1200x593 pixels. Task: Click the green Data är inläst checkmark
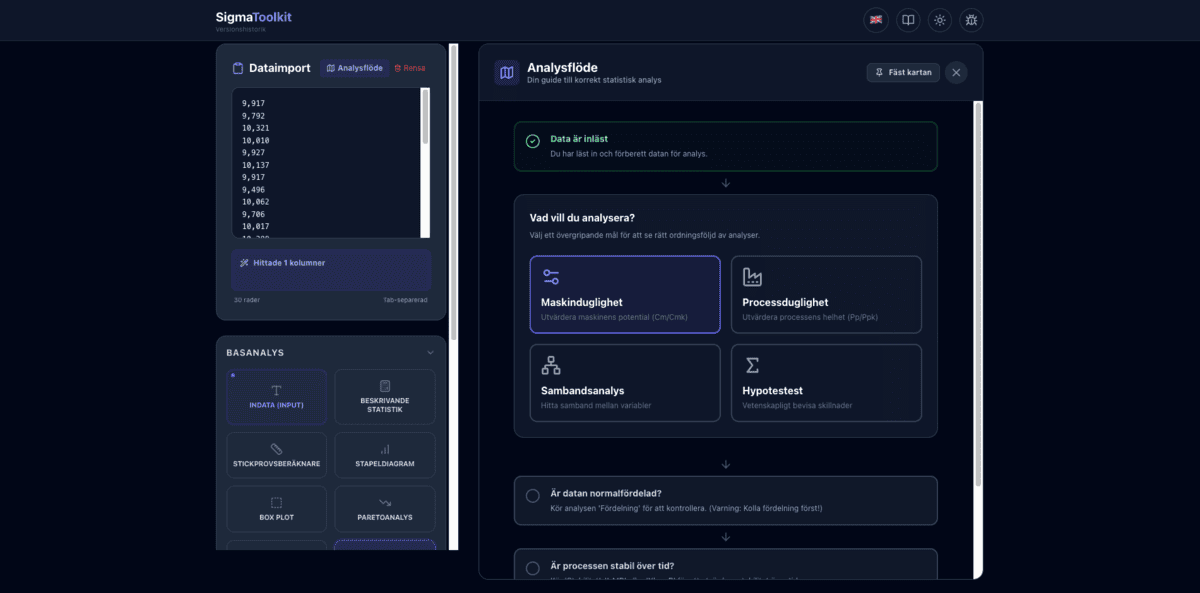pos(533,142)
